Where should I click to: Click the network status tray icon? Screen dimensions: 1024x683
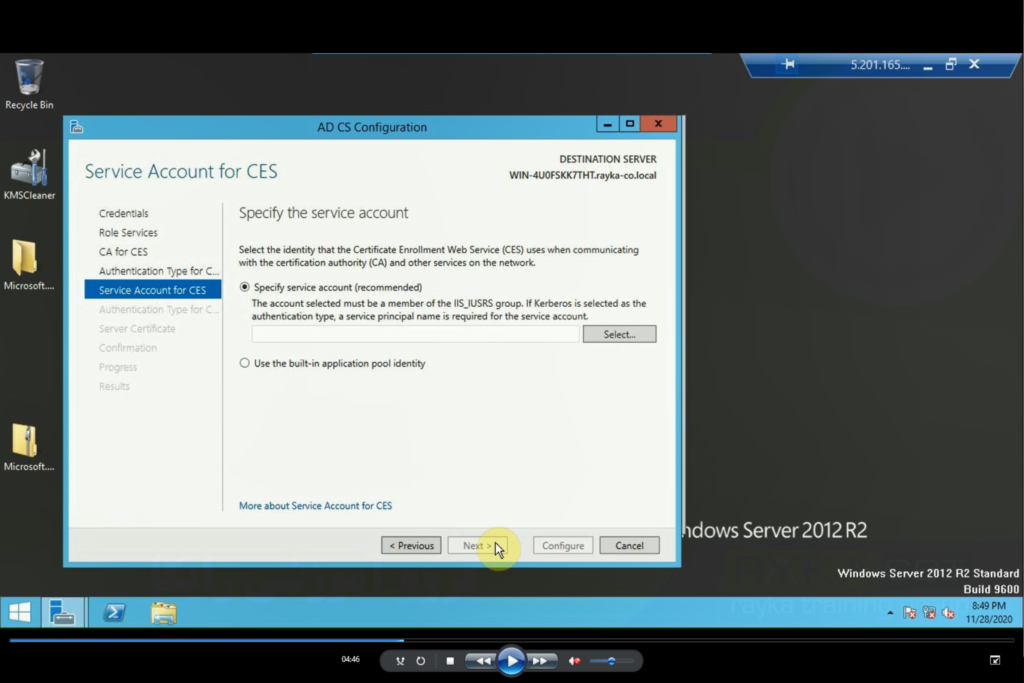point(929,612)
